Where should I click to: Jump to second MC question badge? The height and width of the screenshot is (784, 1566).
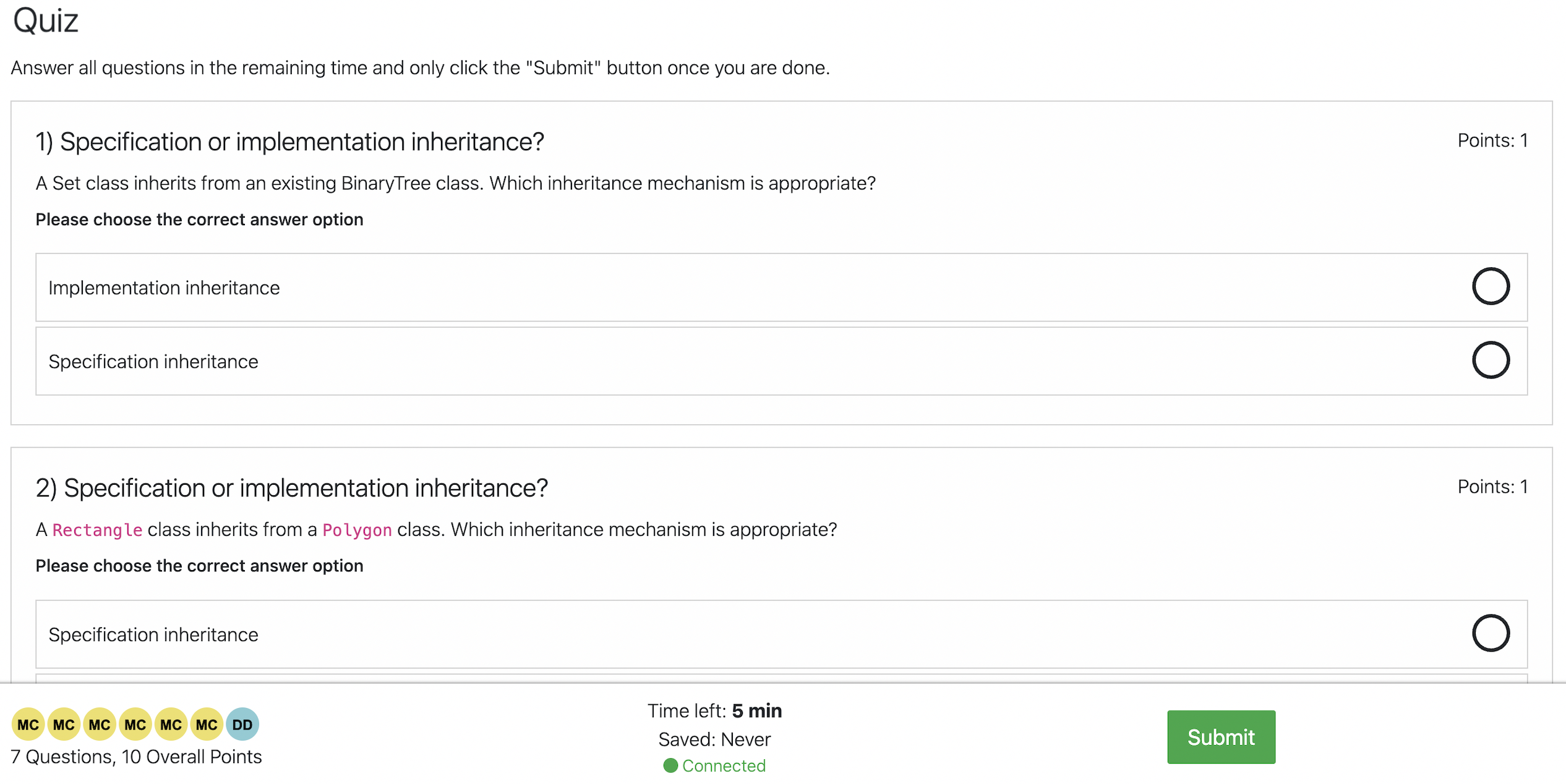tap(64, 724)
